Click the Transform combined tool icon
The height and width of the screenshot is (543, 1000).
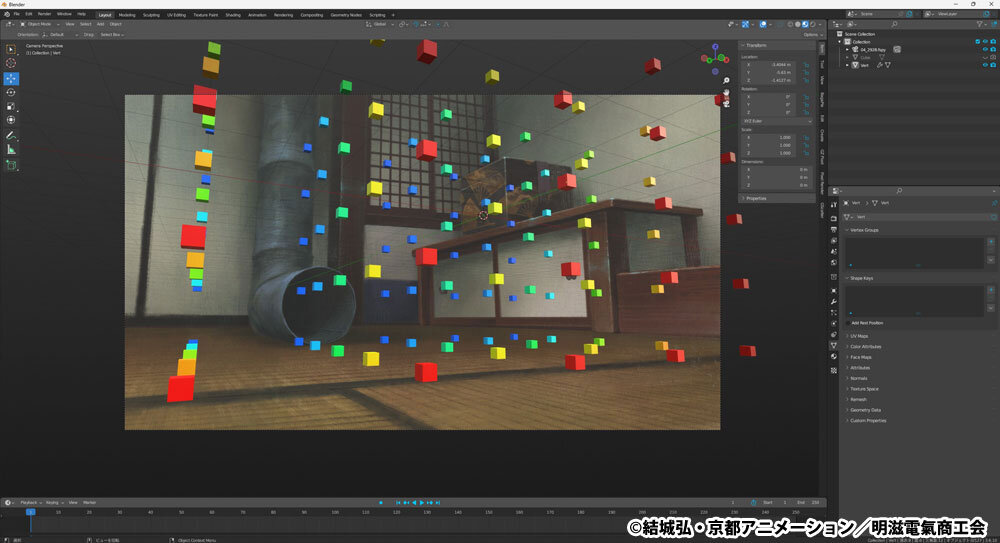[11, 120]
